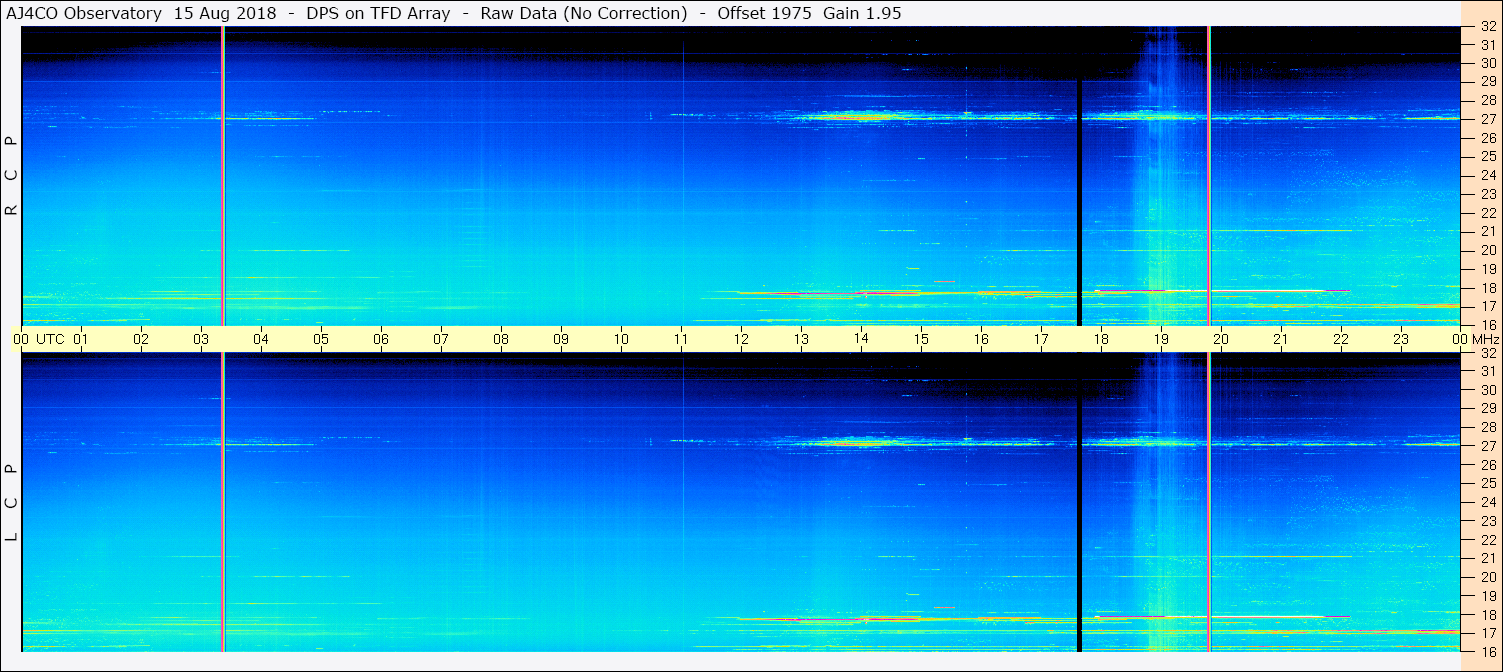Screen dimensions: 1503x672
Task: Click hour label 19 on time axis
Action: (1161, 339)
